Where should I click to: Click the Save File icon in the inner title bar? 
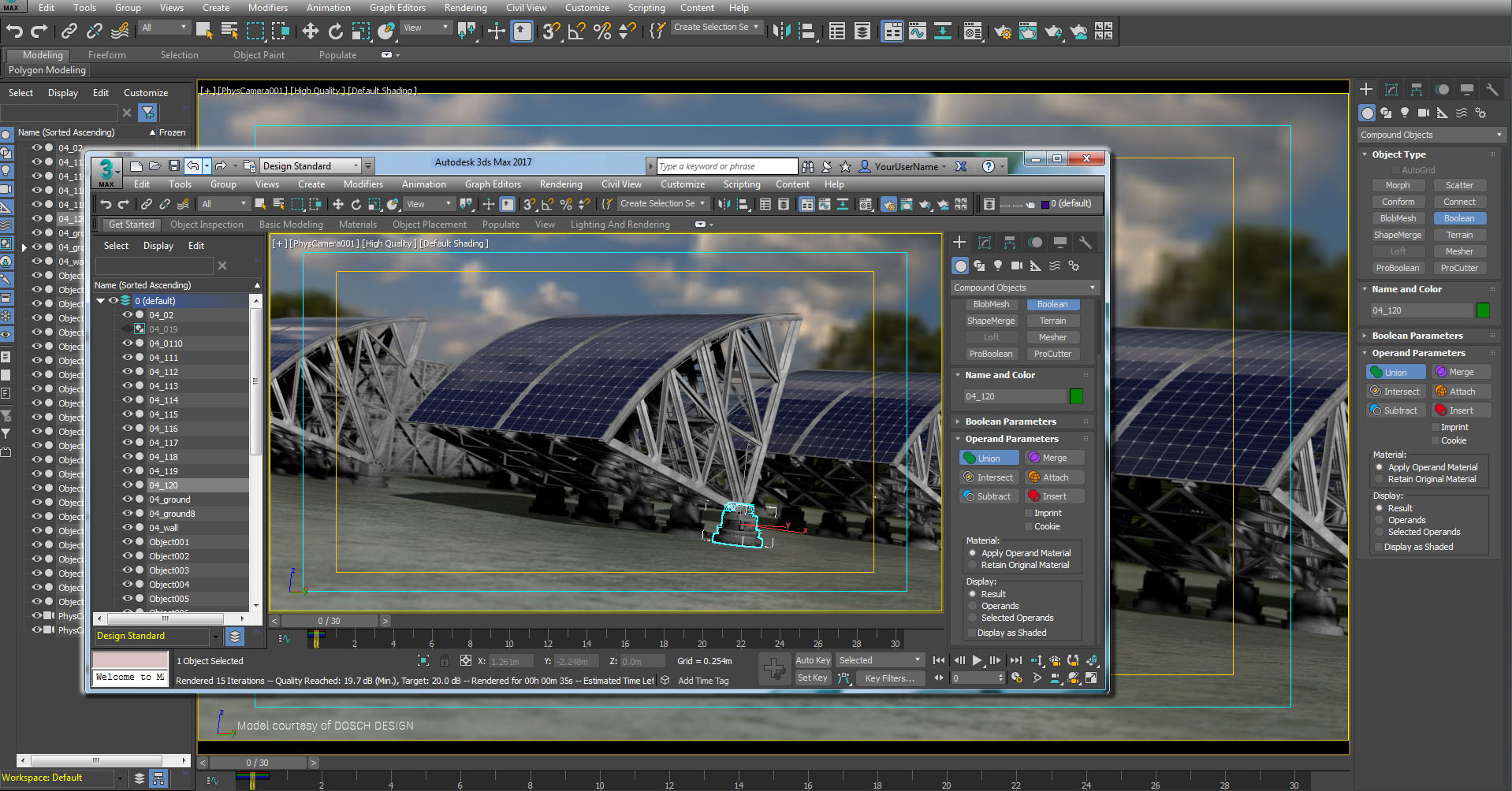coord(173,166)
